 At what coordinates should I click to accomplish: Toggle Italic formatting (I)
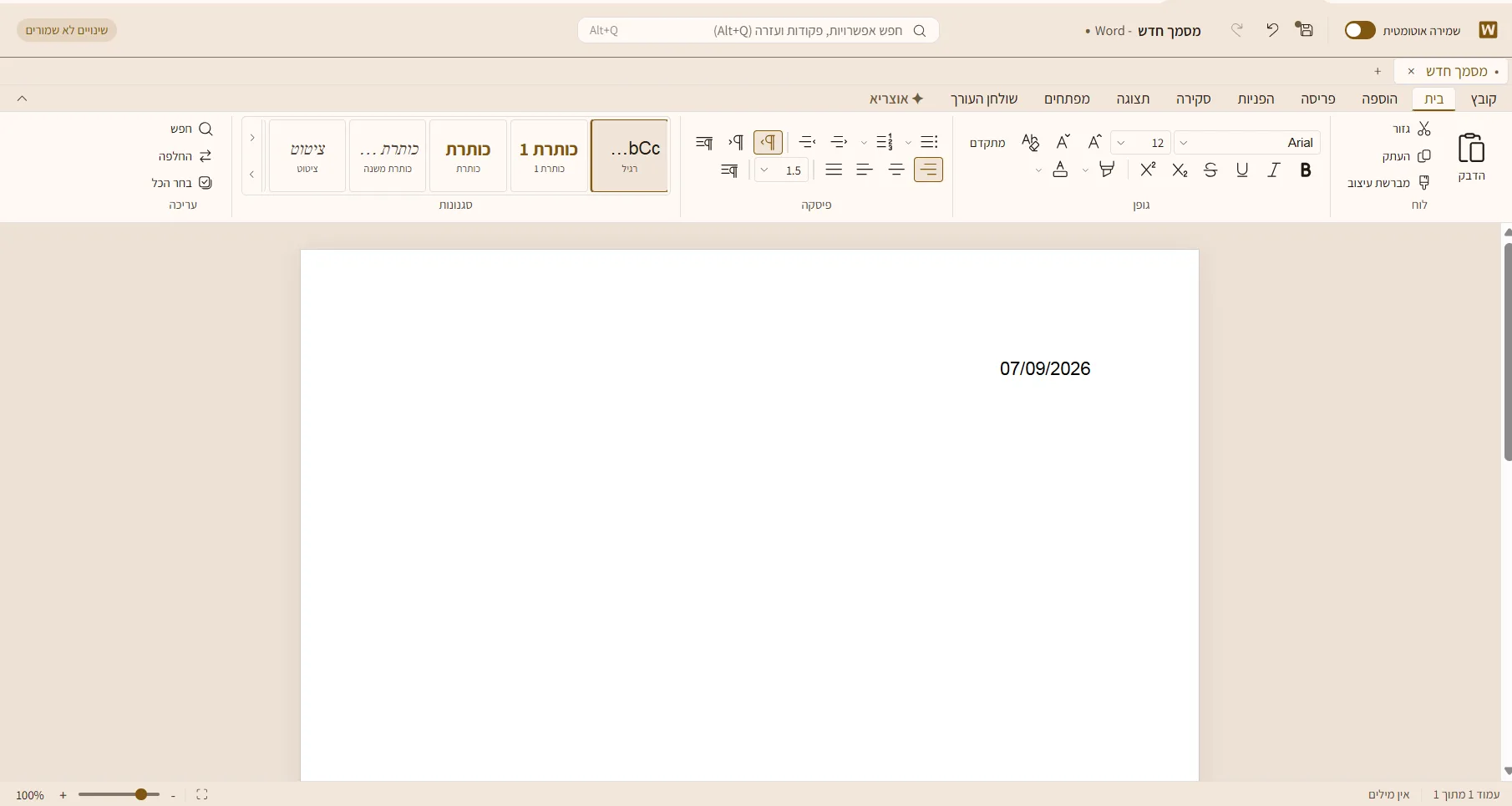tap(1274, 170)
